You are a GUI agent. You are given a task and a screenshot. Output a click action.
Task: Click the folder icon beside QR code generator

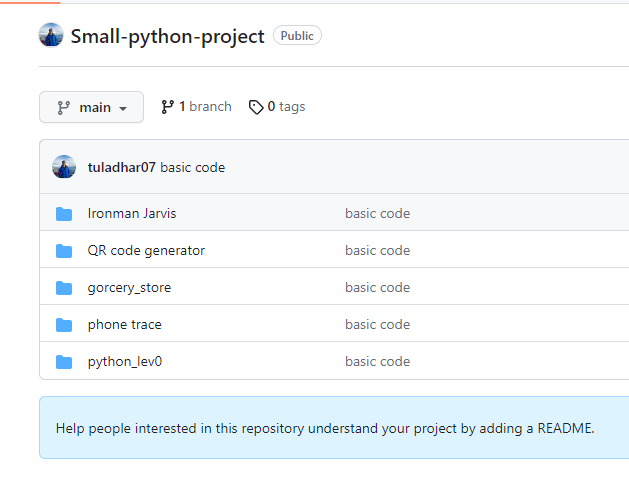[64, 251]
